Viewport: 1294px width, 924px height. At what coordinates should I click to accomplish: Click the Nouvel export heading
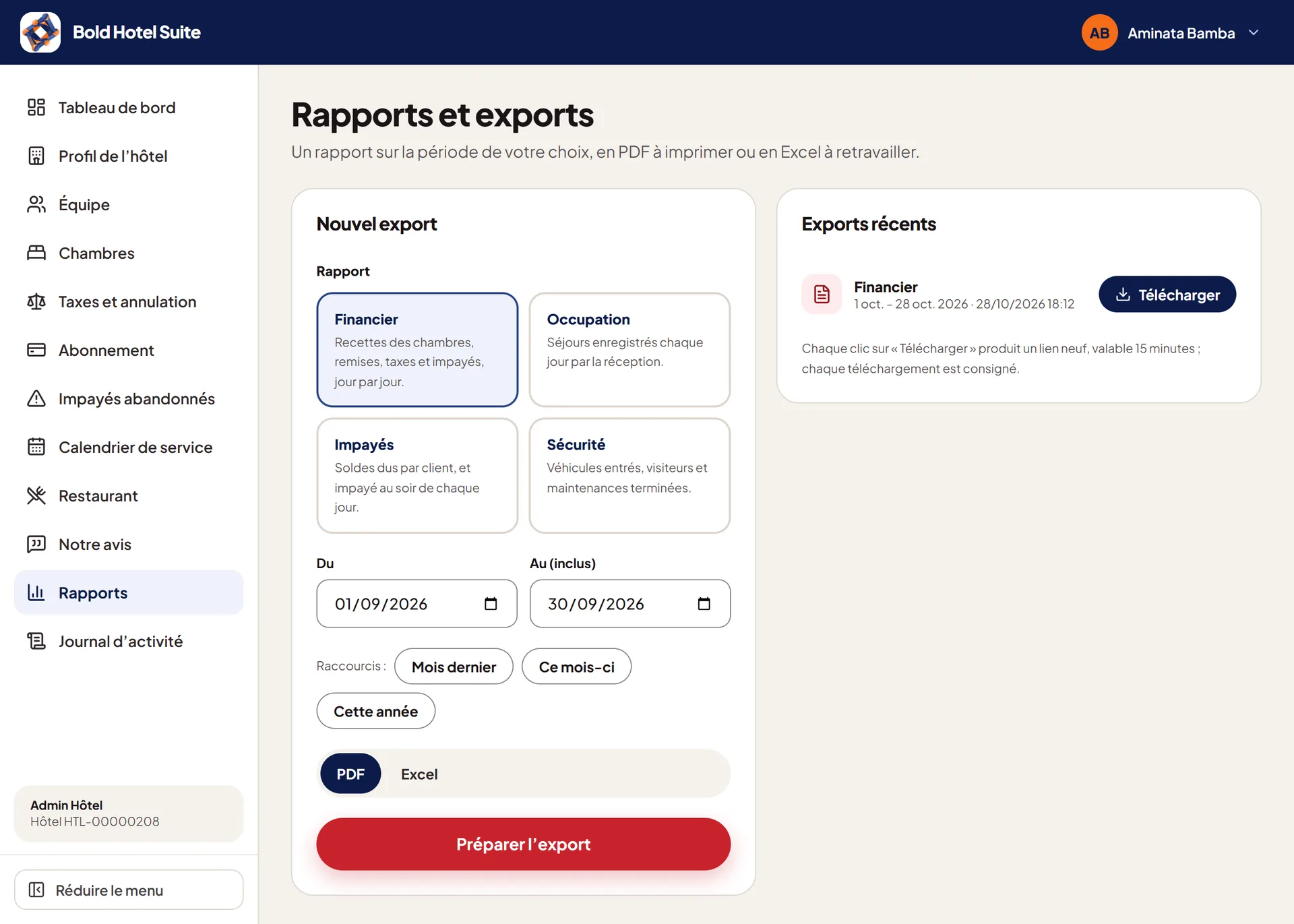coord(377,224)
